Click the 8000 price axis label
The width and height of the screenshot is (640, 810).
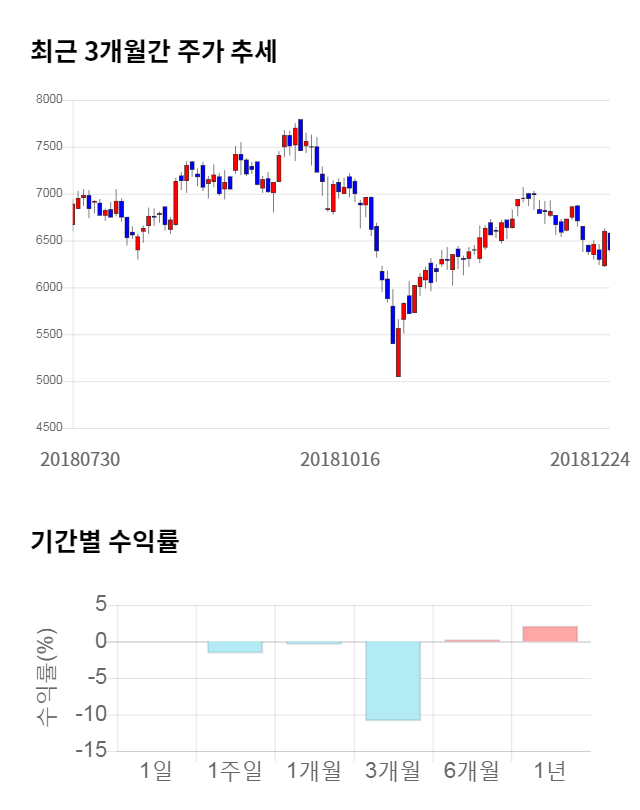pos(50,100)
